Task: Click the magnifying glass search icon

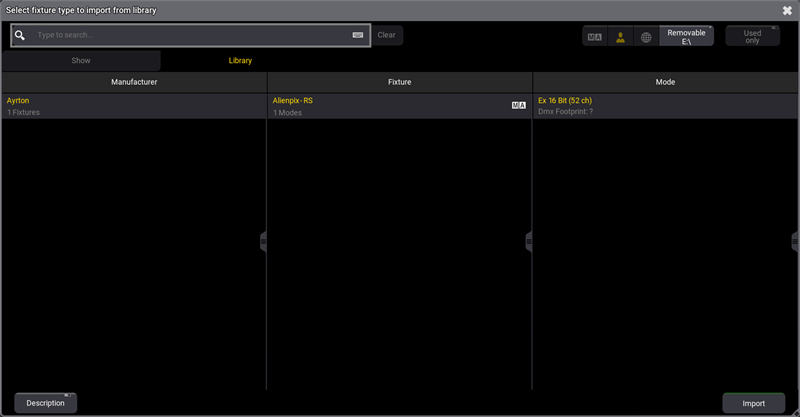Action: click(20, 35)
